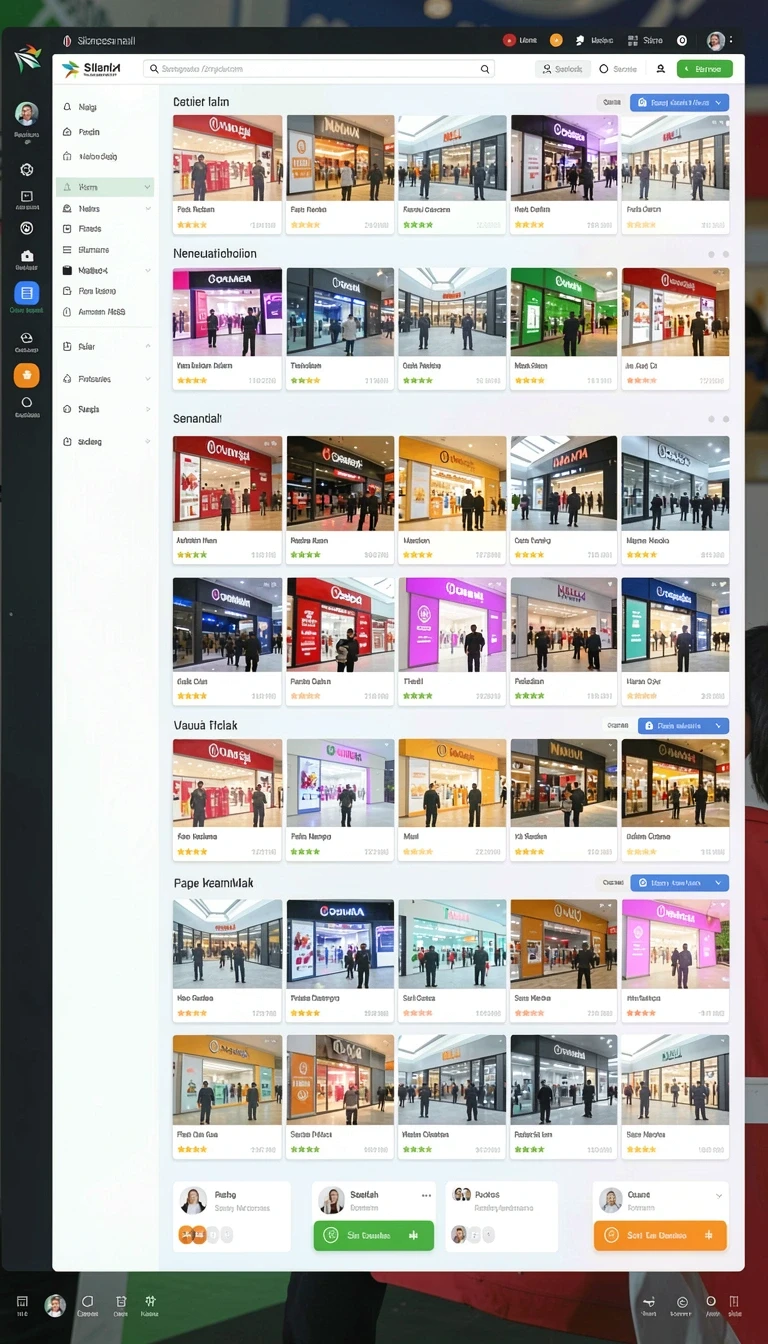Expand the highlighted green sidebar item chevron
768x1344 pixels.
click(x=148, y=187)
